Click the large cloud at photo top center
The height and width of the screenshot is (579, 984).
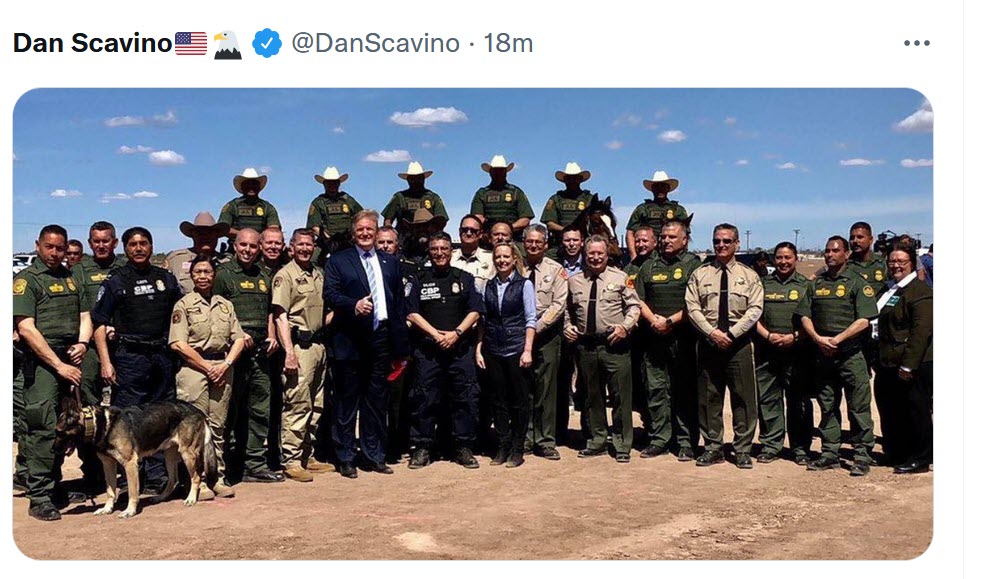click(x=429, y=116)
